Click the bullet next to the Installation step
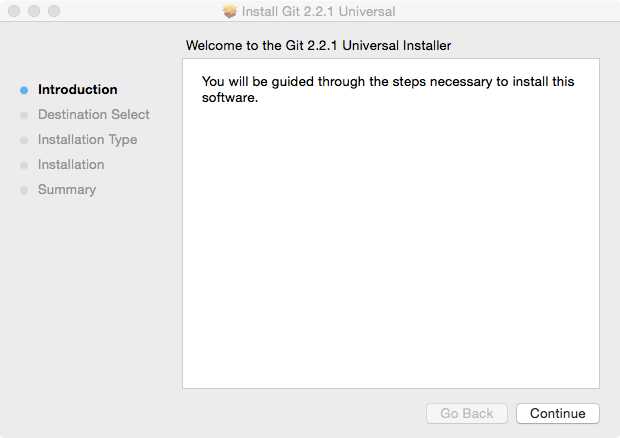 24,165
